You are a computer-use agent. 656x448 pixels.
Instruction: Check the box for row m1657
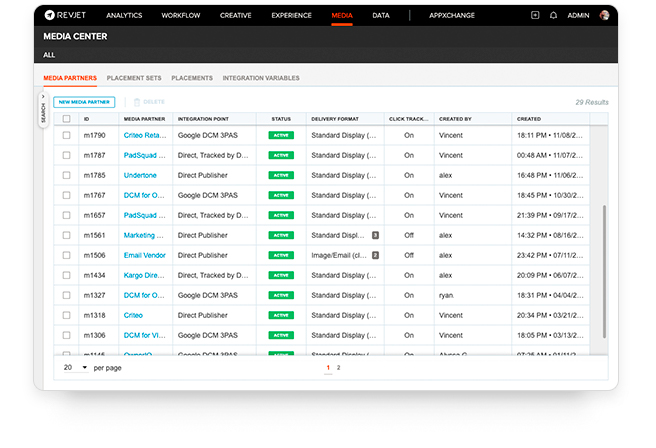[x=67, y=215]
